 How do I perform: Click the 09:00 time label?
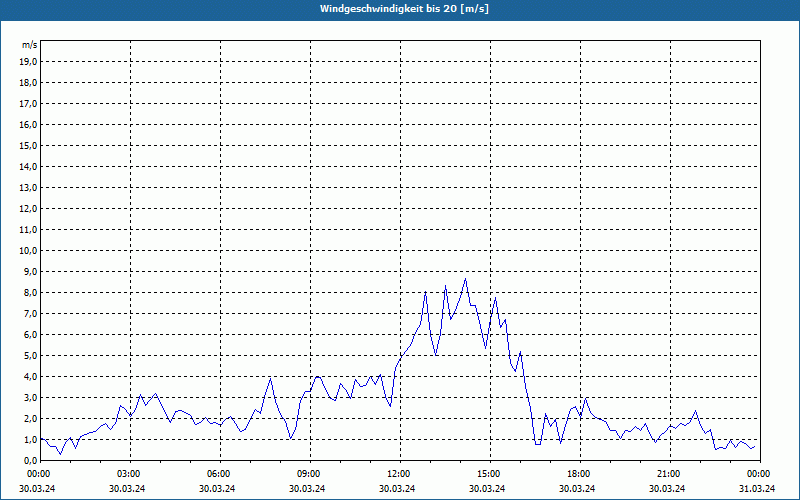311,474
